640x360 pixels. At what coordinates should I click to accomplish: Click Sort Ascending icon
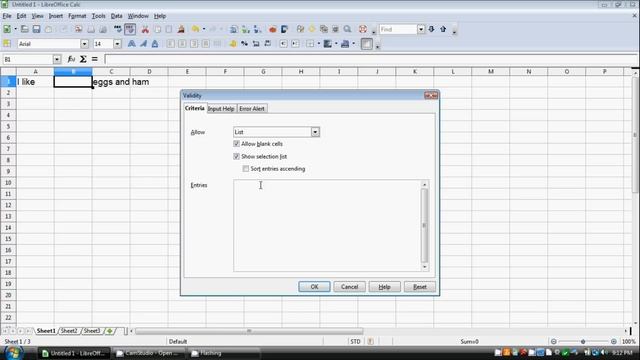245,29
